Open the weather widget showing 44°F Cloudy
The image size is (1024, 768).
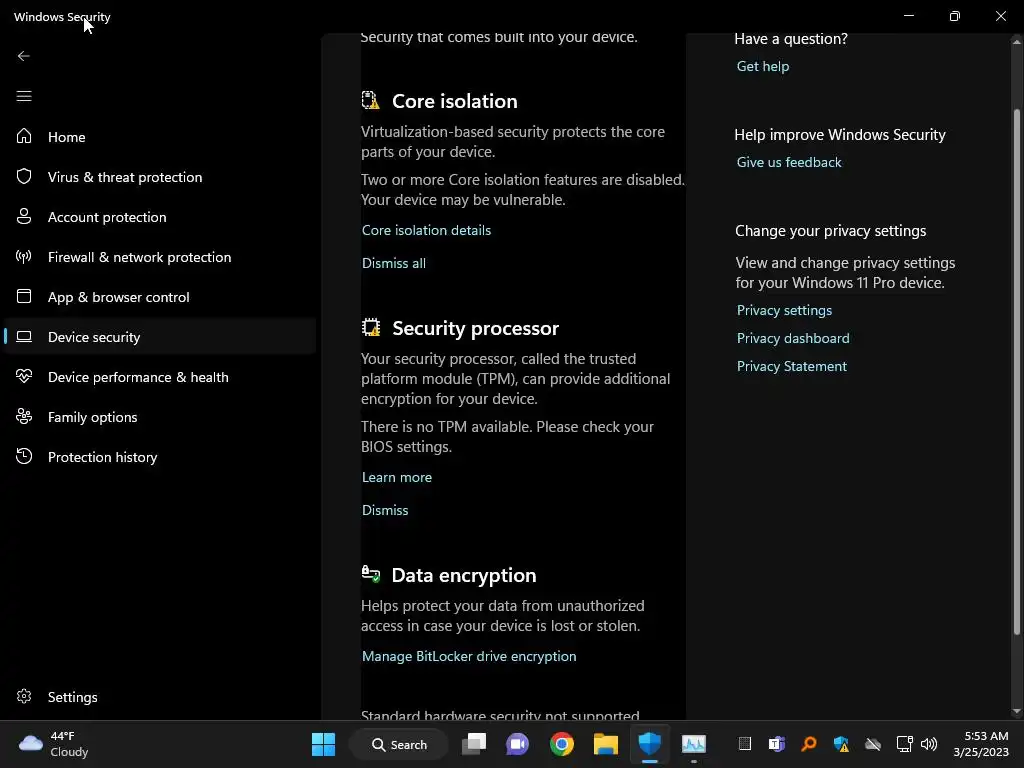54,744
